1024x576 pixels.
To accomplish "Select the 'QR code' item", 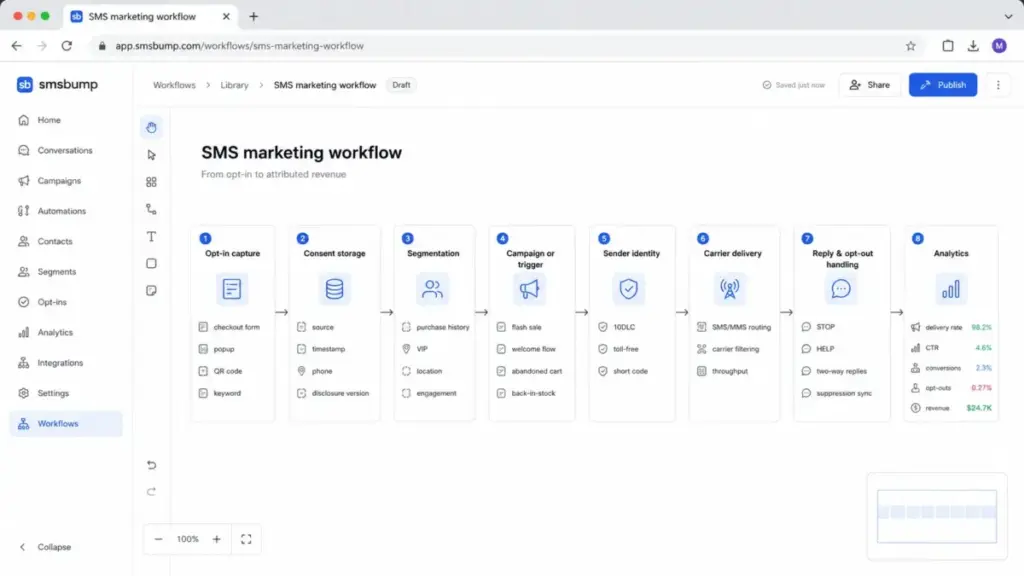I will [221, 371].
